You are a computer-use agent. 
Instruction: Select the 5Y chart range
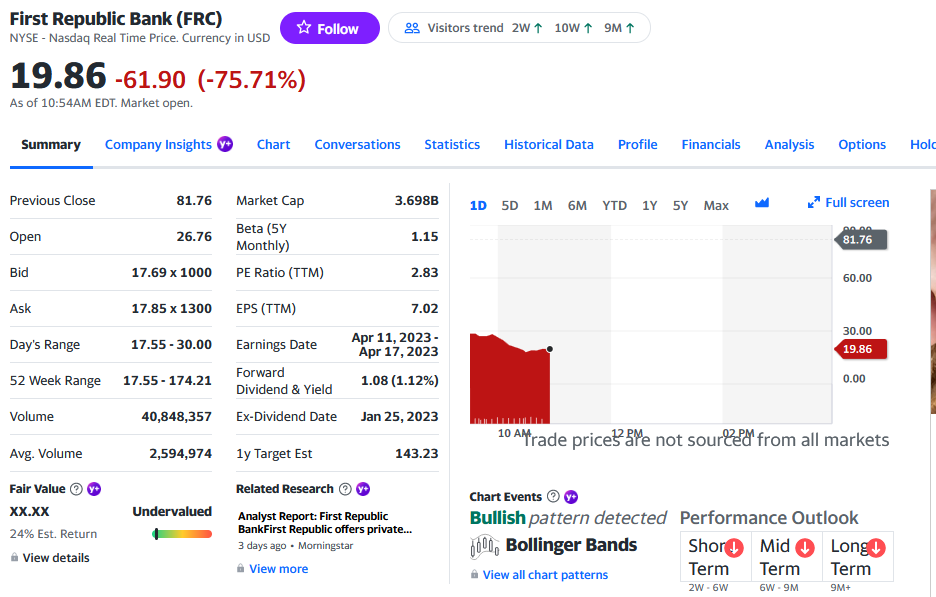(681, 205)
